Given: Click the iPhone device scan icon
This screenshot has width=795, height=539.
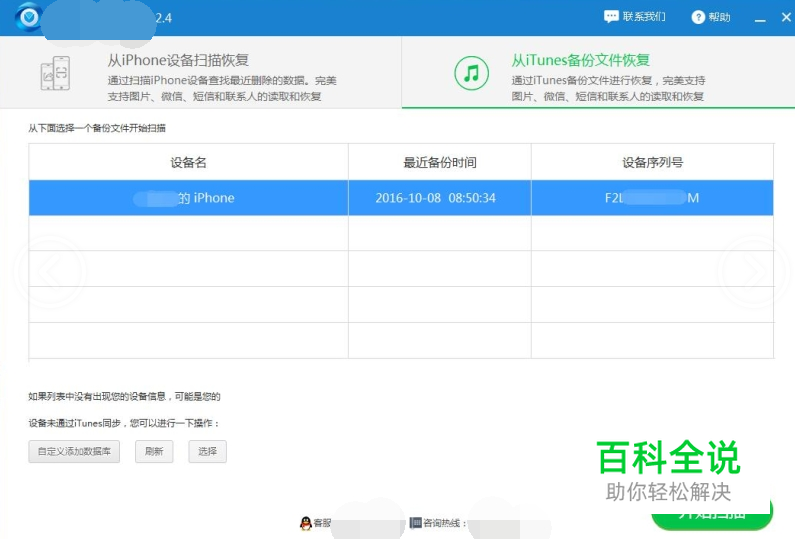Looking at the screenshot, I should point(55,74).
